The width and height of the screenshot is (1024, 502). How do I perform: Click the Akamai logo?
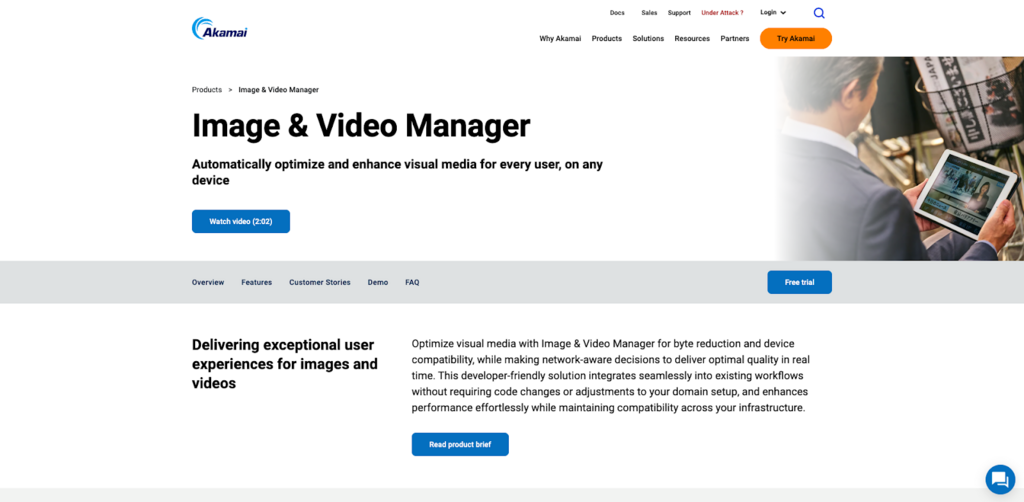click(x=219, y=29)
